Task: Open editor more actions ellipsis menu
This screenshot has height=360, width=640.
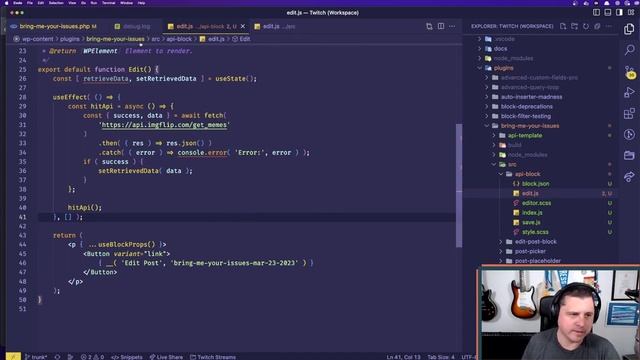Action: [x=452, y=26]
